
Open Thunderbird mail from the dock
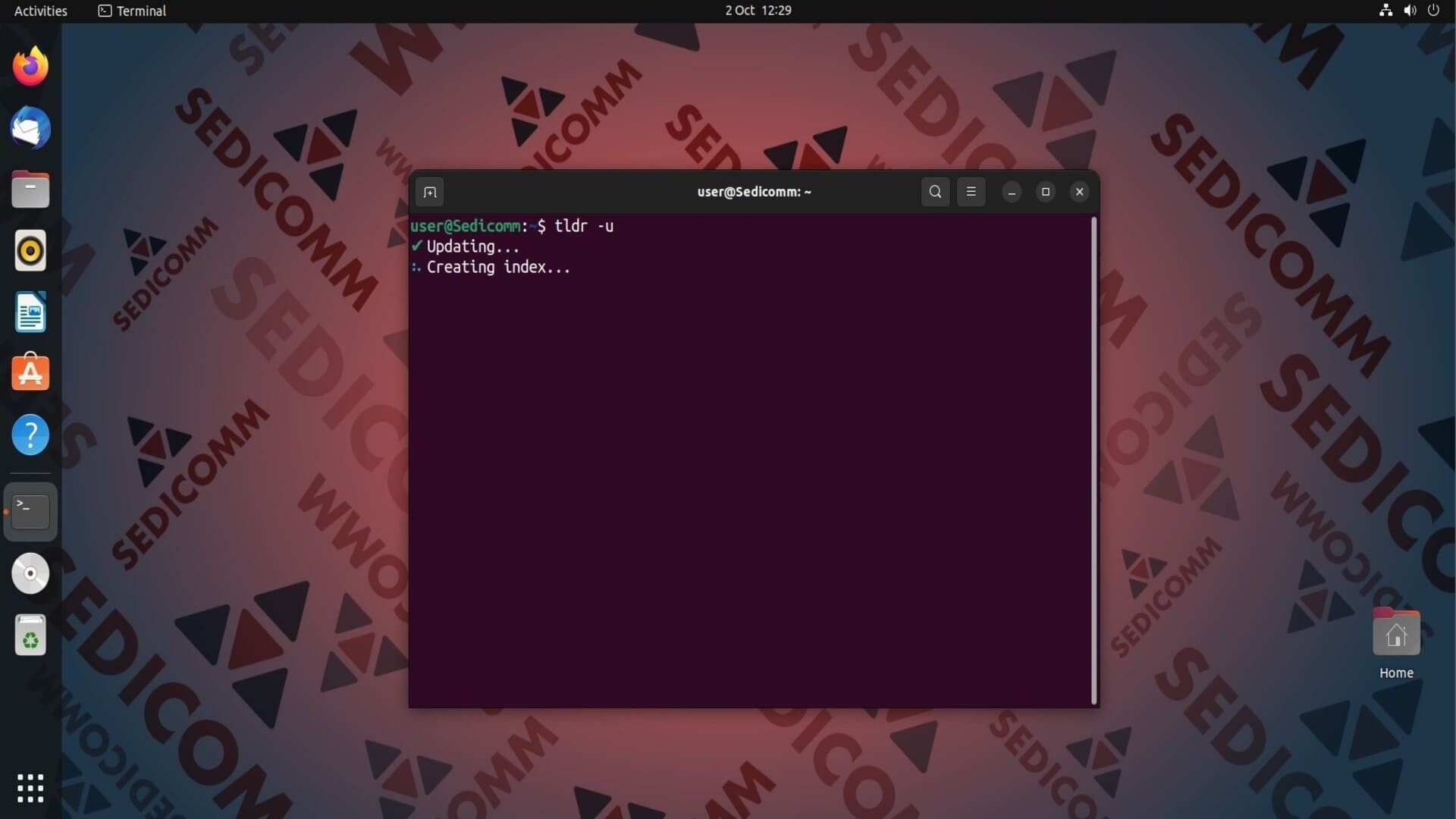click(x=30, y=127)
